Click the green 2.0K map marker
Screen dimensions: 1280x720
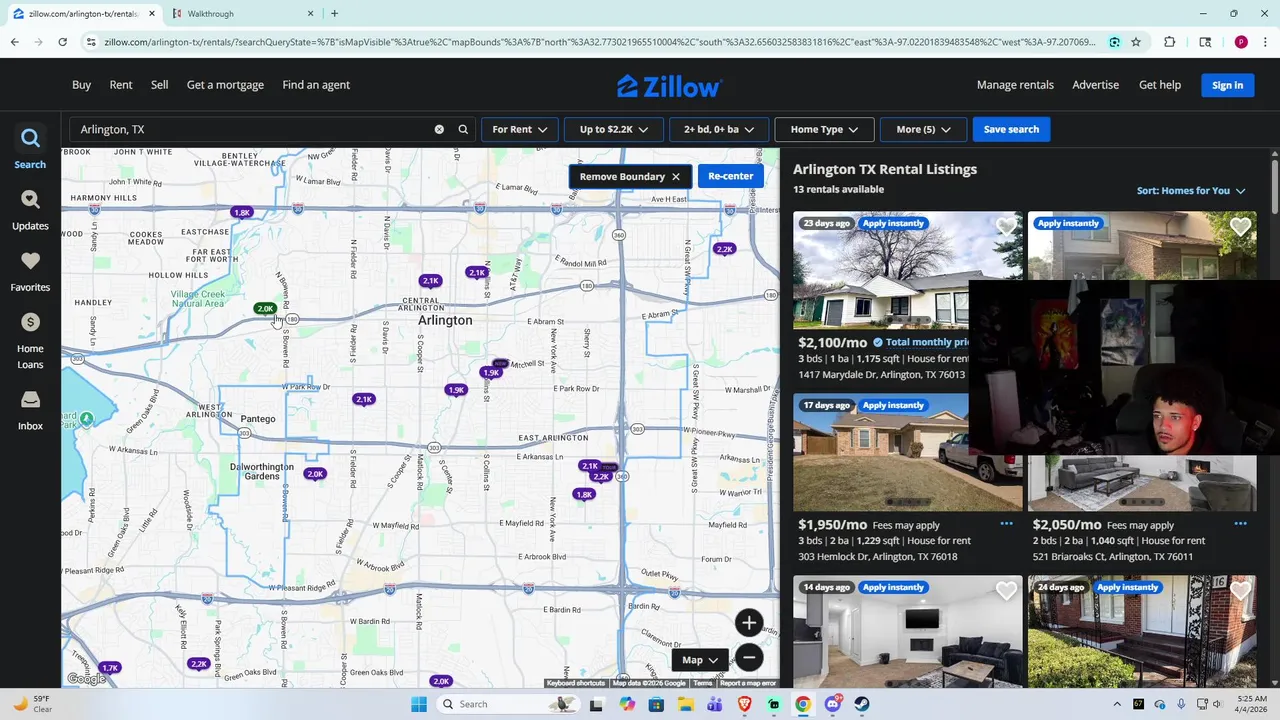click(x=265, y=308)
